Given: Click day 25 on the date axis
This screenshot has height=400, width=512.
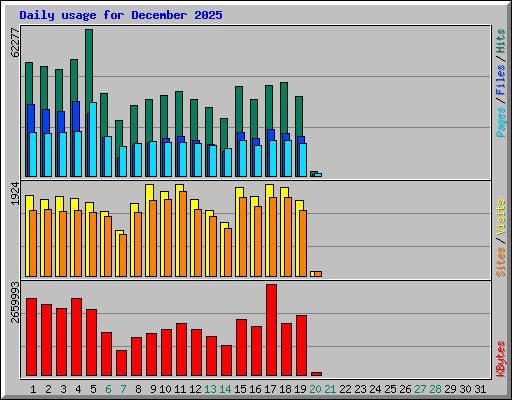Looking at the screenshot, I should pyautogui.click(x=390, y=389).
